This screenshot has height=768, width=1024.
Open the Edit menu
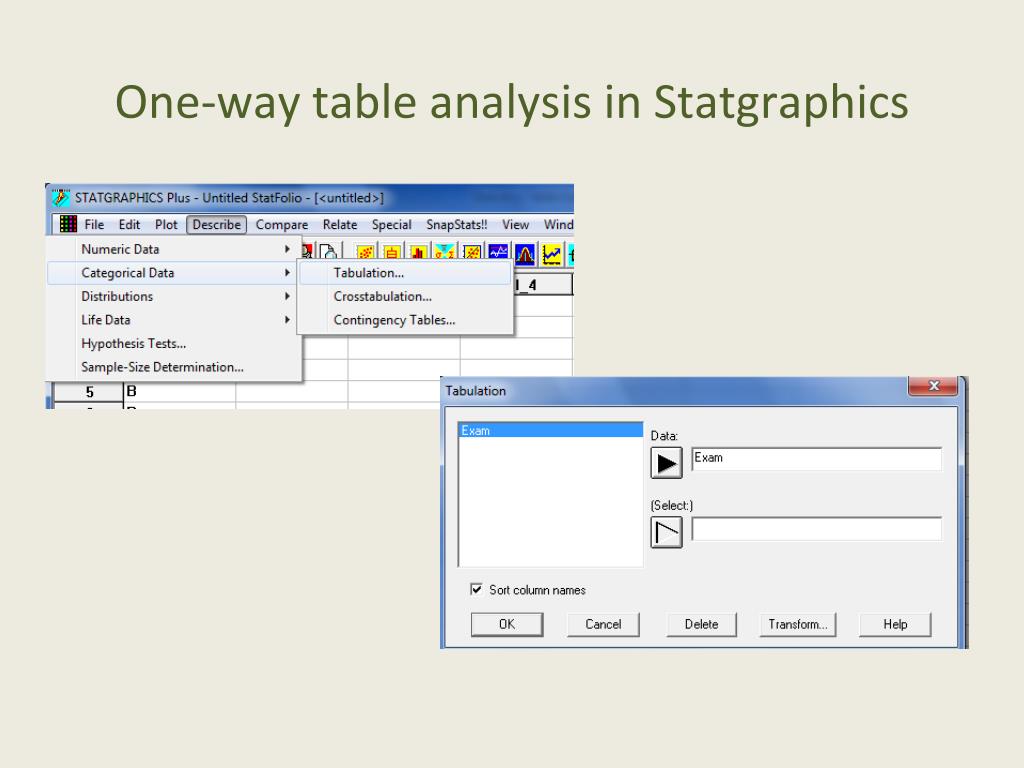coord(129,225)
